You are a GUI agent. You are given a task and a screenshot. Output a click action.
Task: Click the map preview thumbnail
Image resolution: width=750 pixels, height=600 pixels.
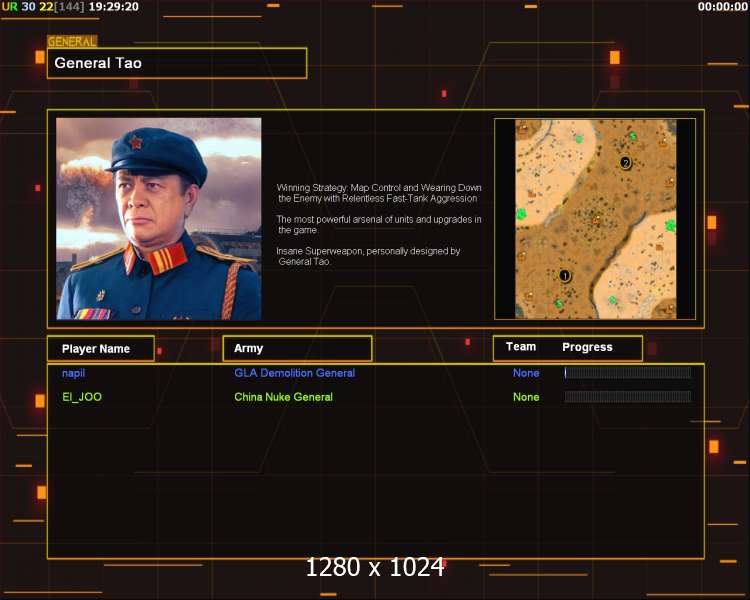pos(595,219)
